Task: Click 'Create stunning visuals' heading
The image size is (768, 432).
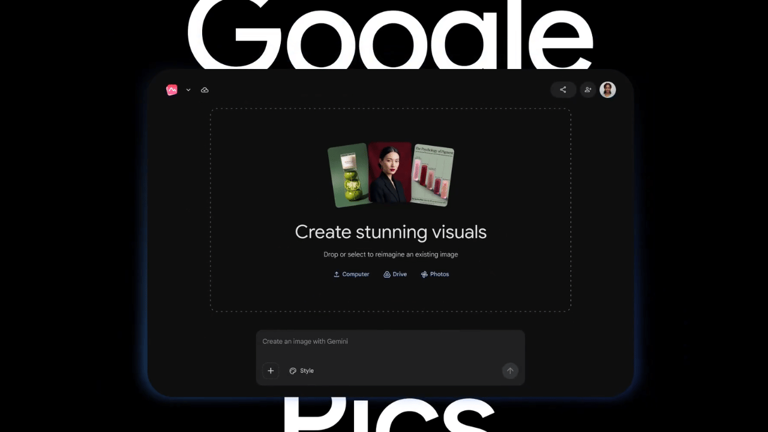Action: [x=391, y=232]
